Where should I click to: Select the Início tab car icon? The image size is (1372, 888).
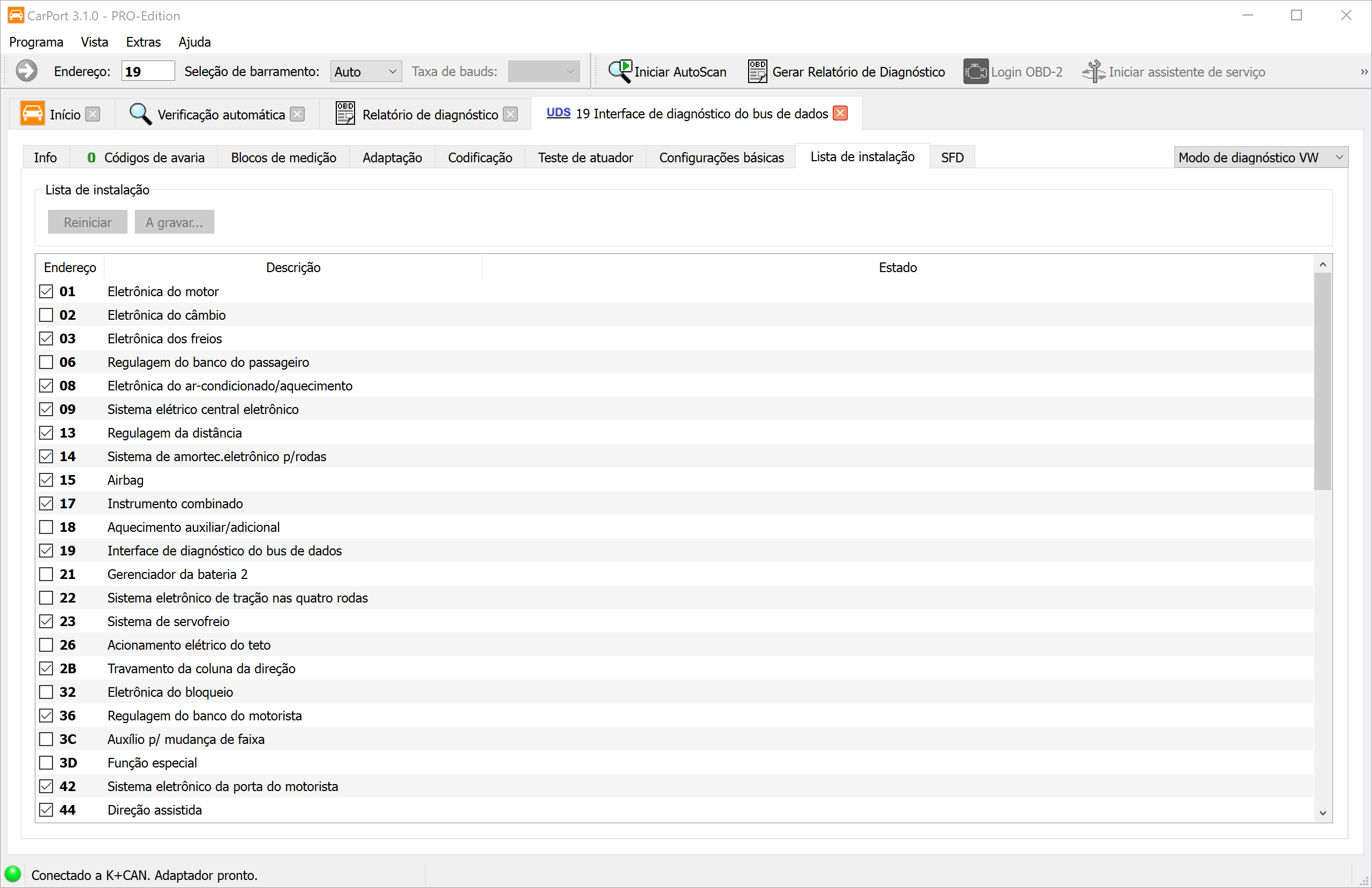point(33,114)
